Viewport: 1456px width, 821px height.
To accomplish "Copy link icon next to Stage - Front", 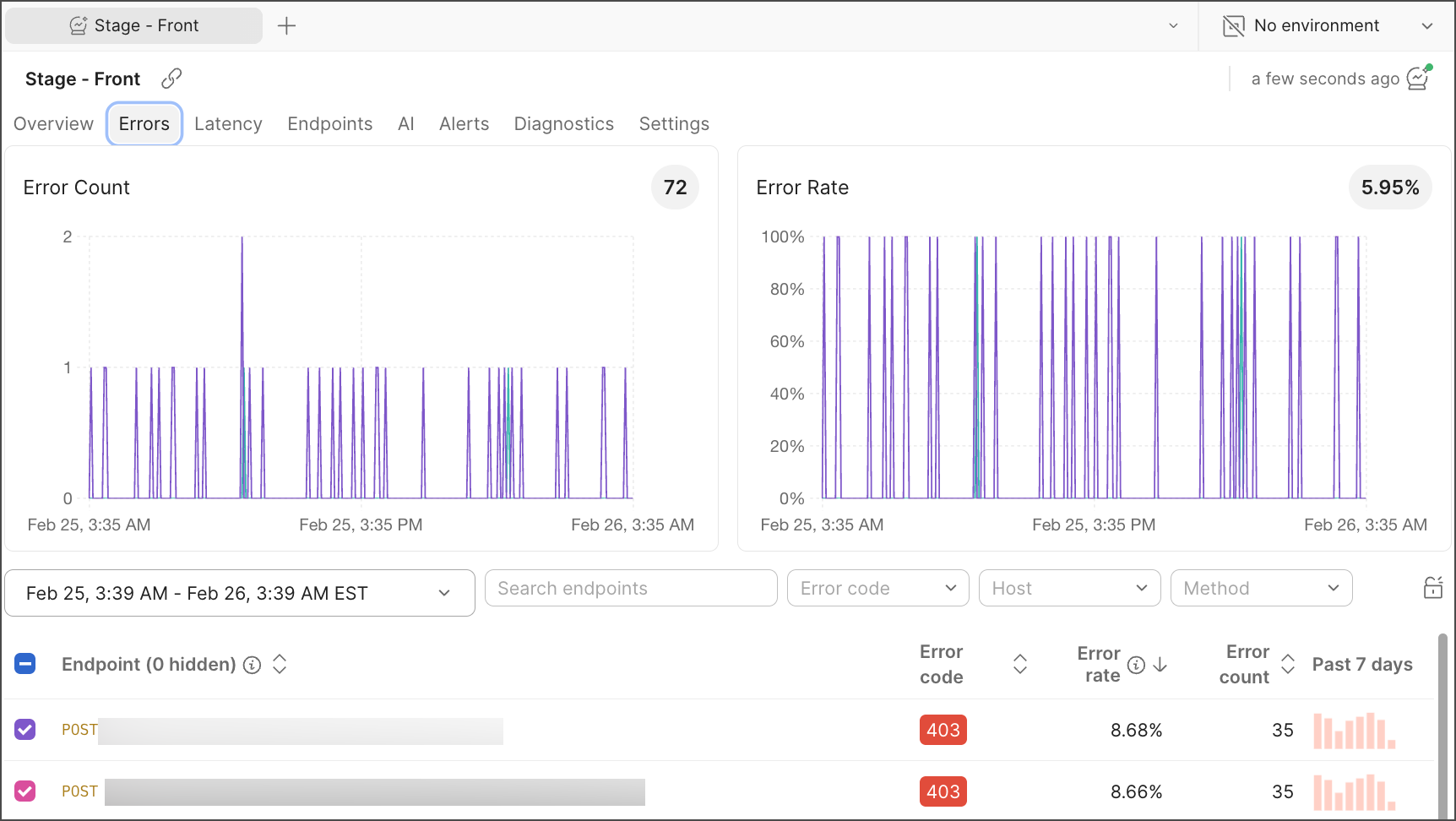I will point(171,79).
